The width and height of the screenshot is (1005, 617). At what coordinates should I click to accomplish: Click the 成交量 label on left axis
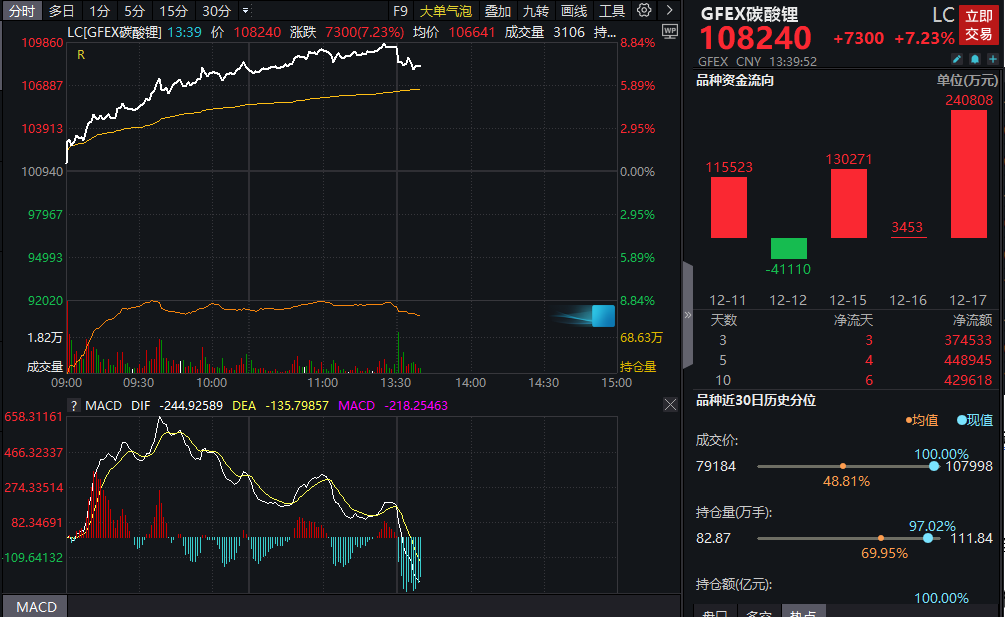point(45,366)
